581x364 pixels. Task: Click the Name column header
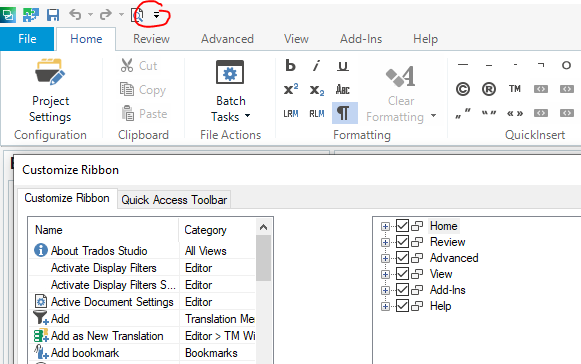(104, 230)
